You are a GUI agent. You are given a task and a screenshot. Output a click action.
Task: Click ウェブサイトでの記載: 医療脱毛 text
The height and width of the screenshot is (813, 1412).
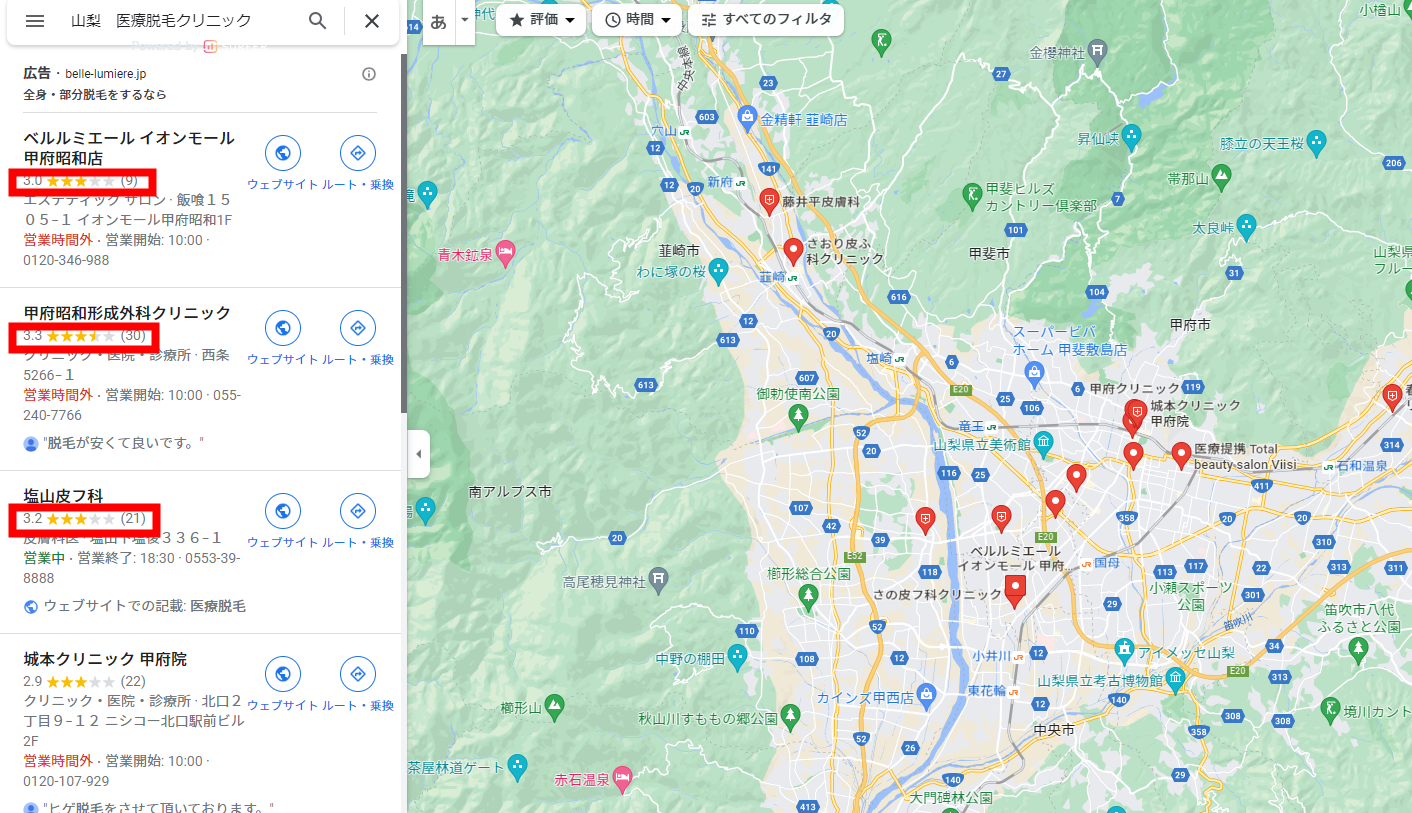pyautogui.click(x=144, y=606)
